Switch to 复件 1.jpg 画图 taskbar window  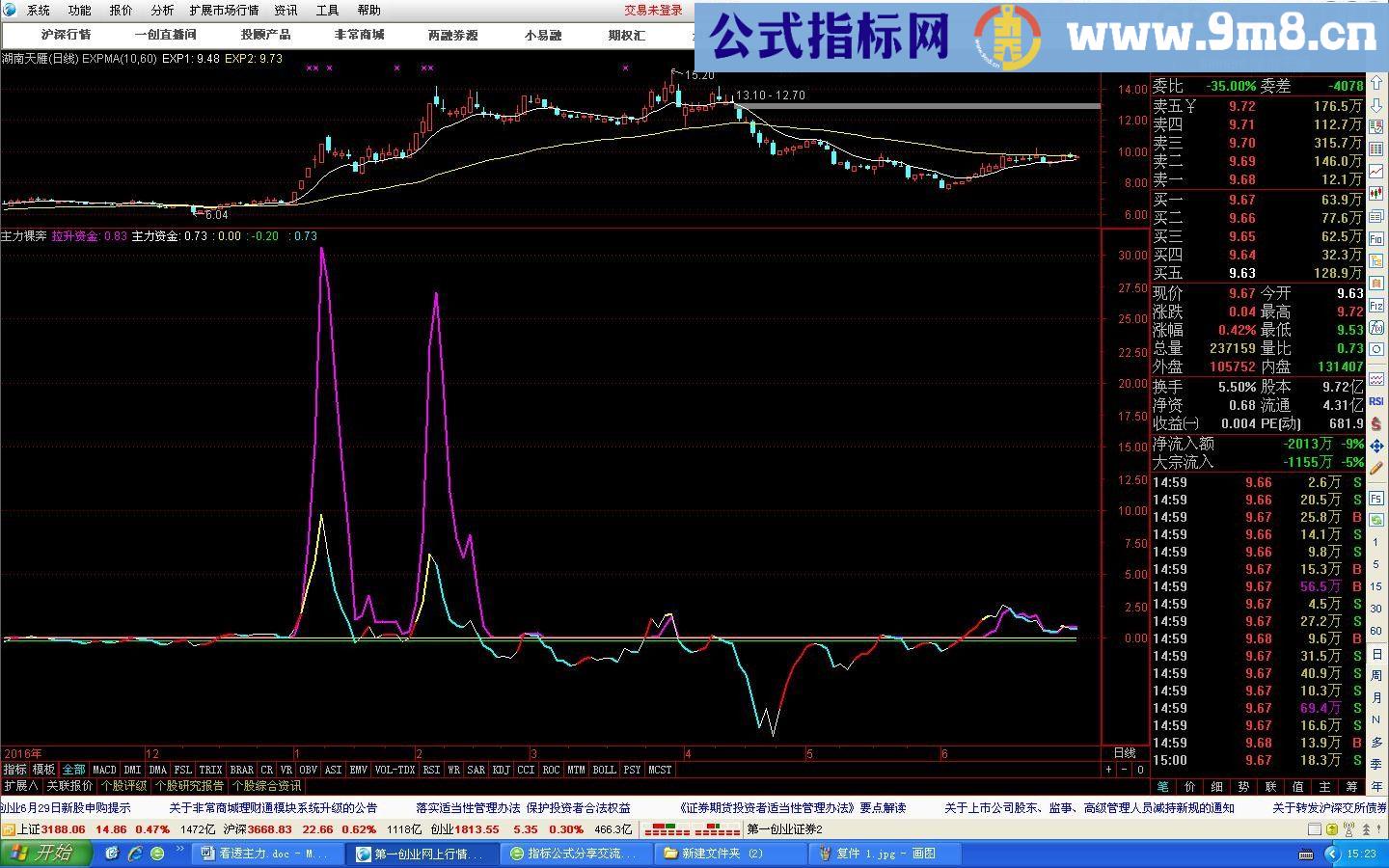[x=884, y=854]
